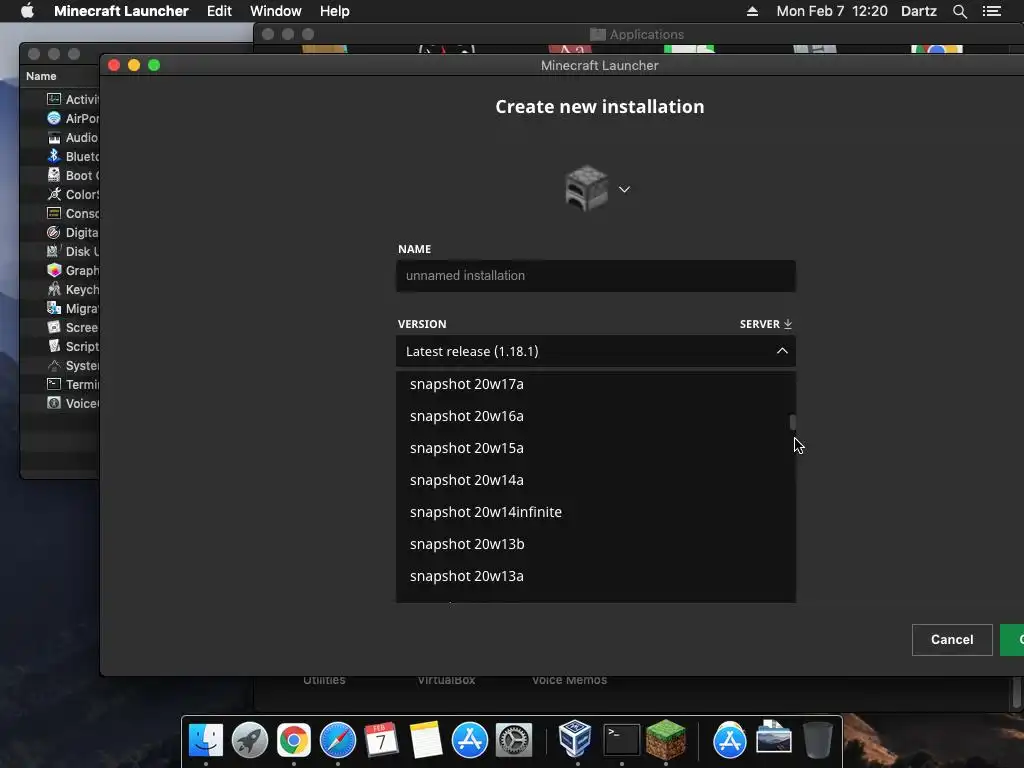Viewport: 1024px width, 768px height.
Task: Click VirtualBox label in Applications window
Action: tap(446, 680)
